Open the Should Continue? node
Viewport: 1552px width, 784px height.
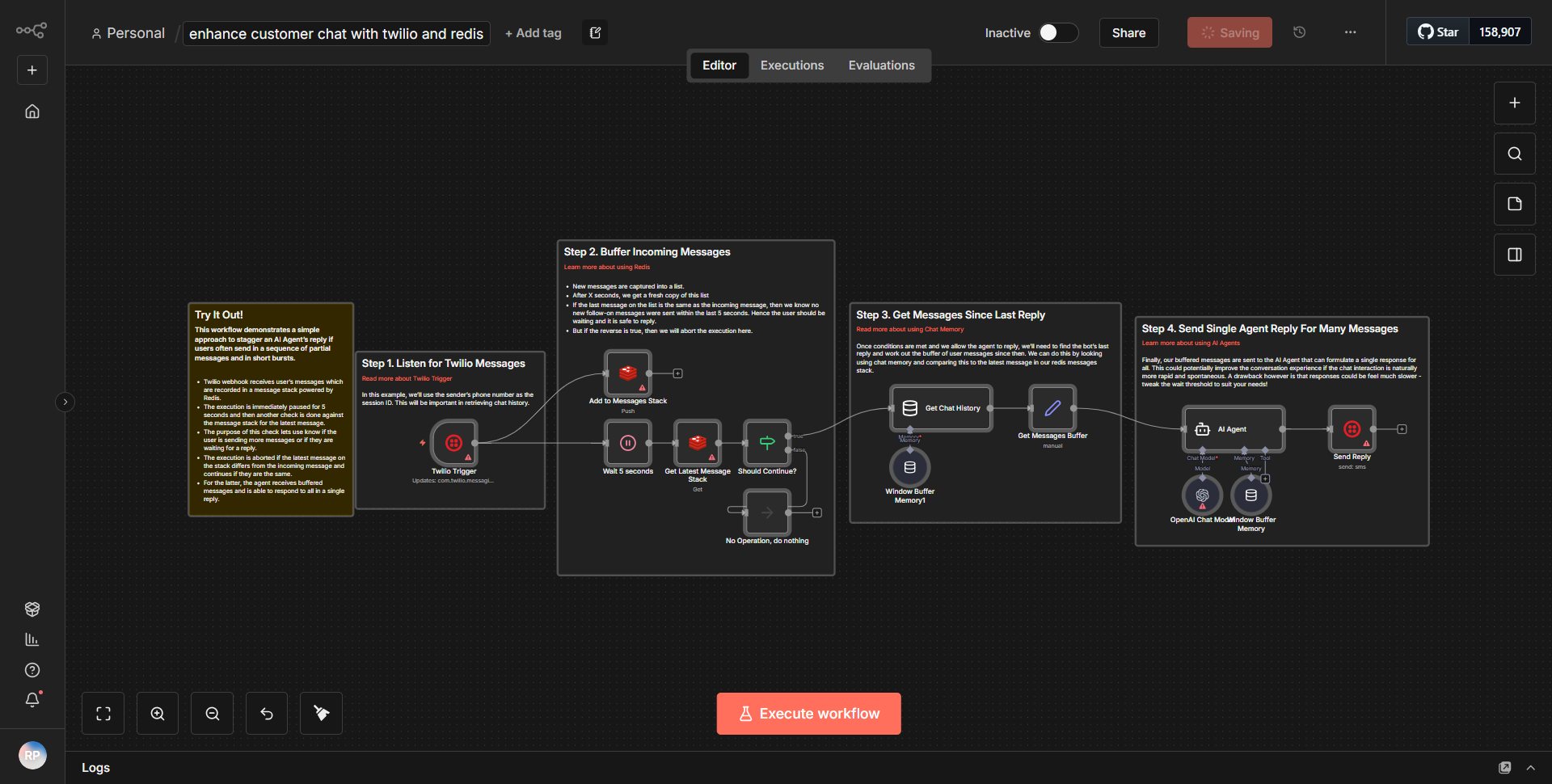[x=766, y=443]
